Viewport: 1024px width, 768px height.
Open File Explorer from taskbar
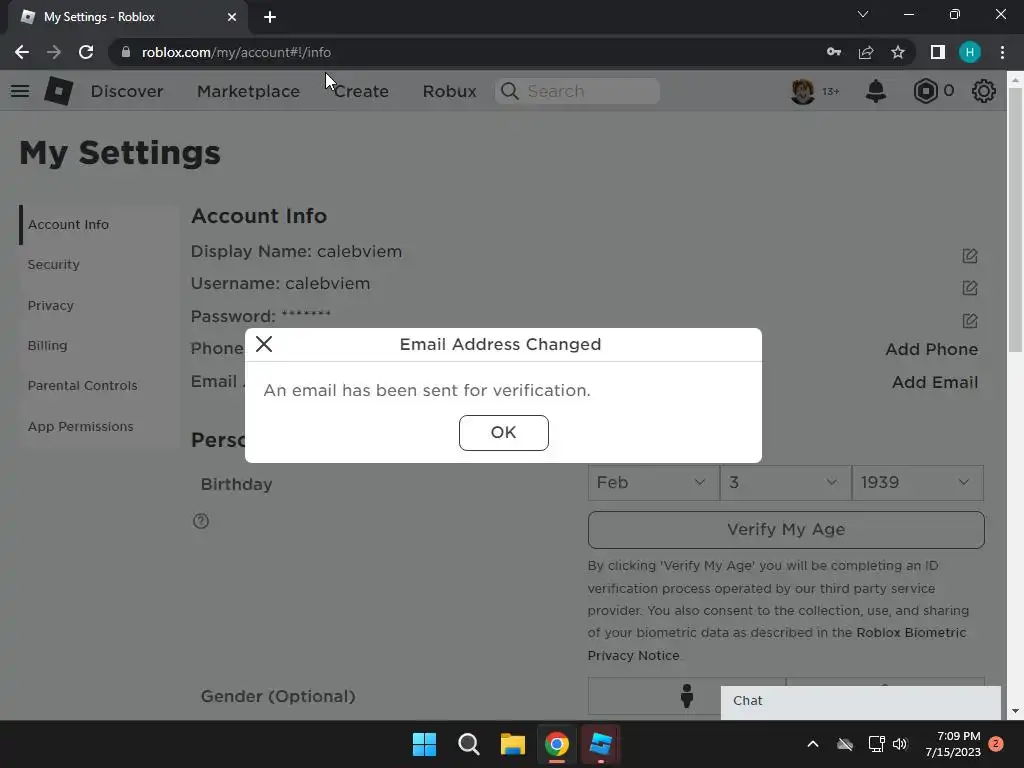[x=513, y=744]
